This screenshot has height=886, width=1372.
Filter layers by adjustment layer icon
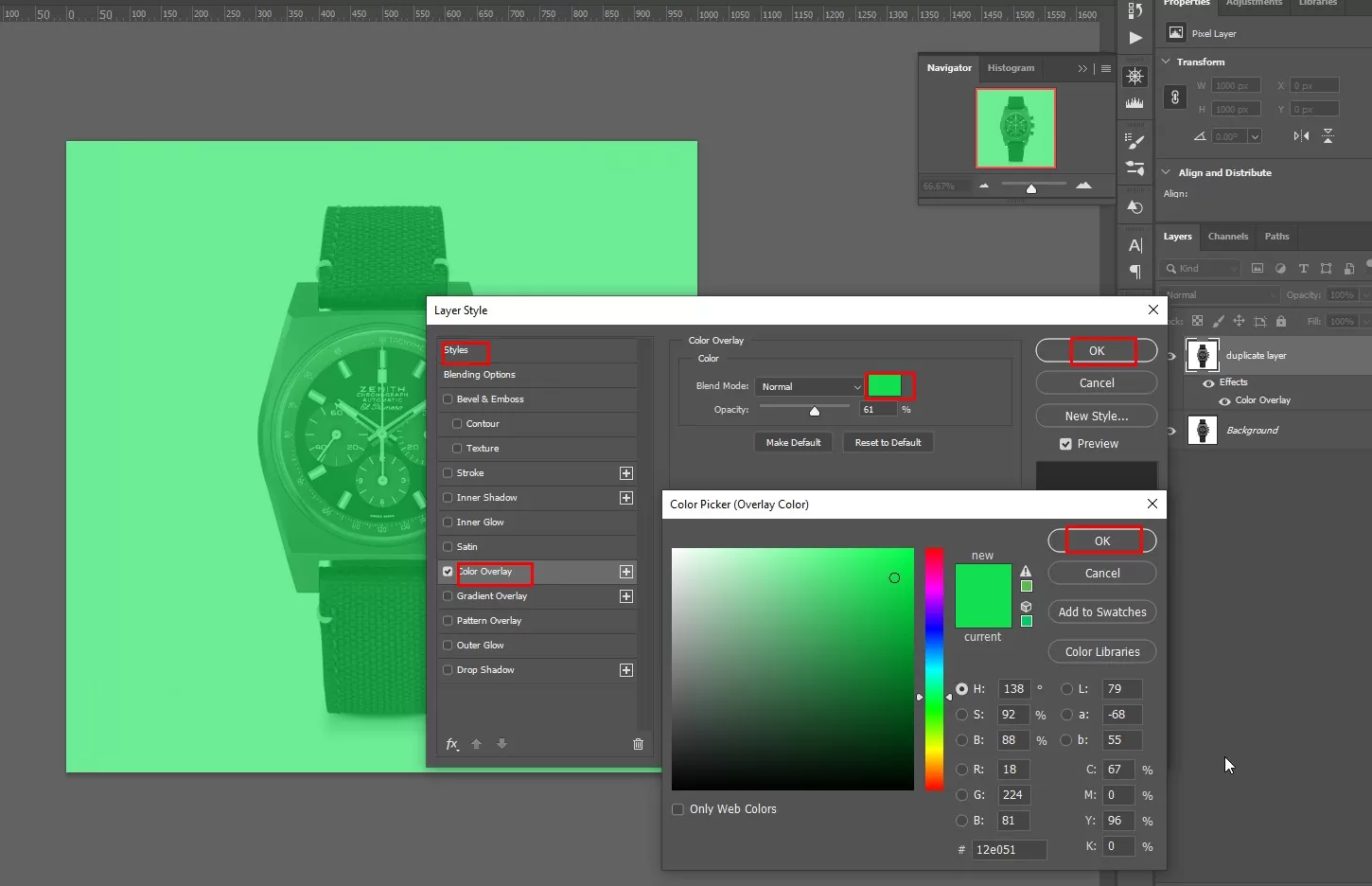point(1280,269)
